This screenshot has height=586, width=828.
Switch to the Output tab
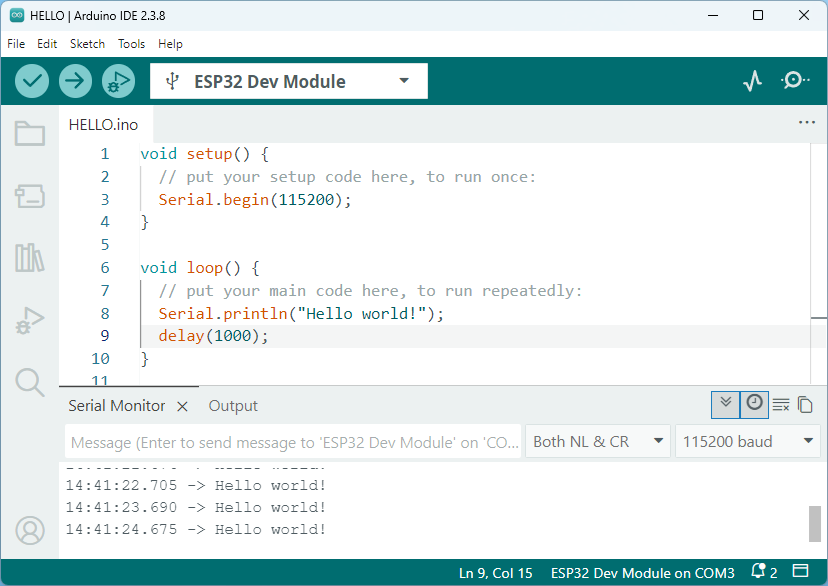[233, 405]
